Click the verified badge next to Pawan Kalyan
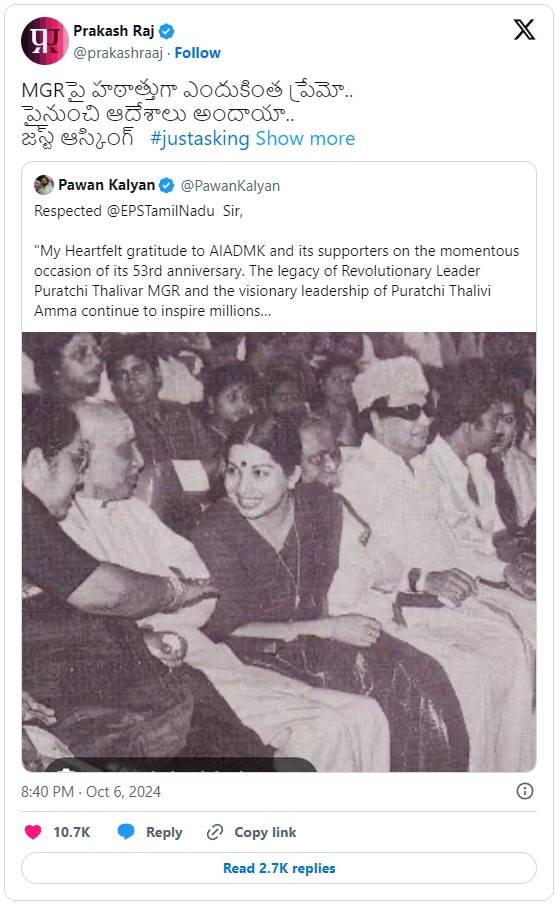This screenshot has width=556, height=904. (x=167, y=185)
